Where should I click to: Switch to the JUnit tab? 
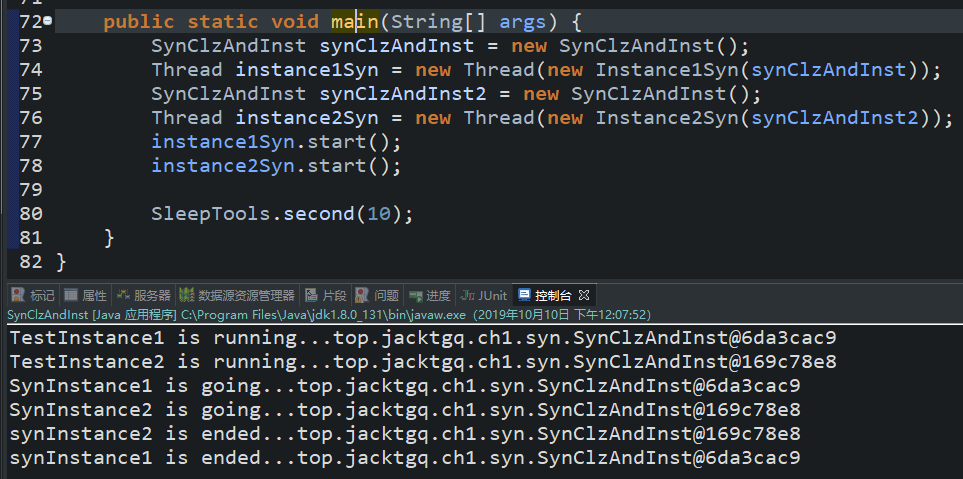coord(485,295)
